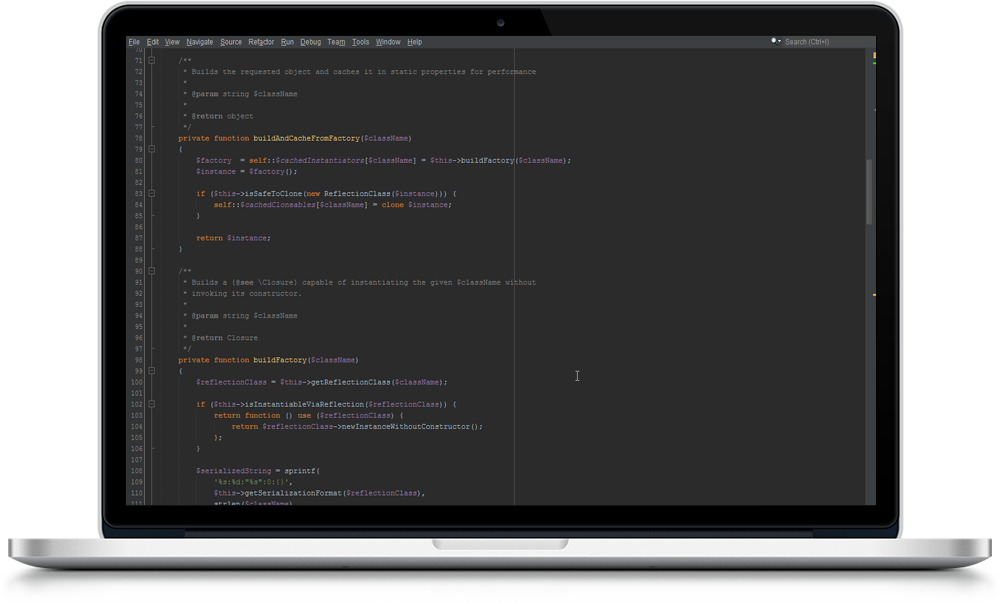Open the Navigate menu
The image size is (1000, 604).
tap(200, 42)
